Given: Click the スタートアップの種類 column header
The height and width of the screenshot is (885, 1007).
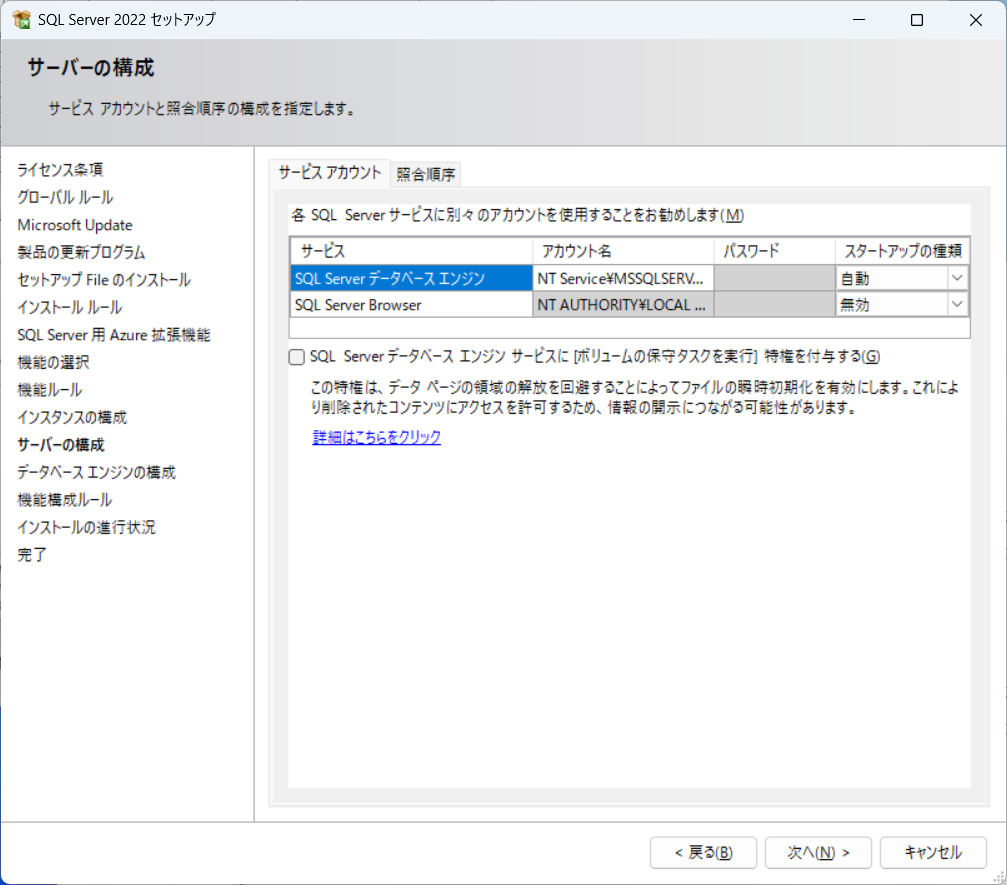Looking at the screenshot, I should coord(902,250).
